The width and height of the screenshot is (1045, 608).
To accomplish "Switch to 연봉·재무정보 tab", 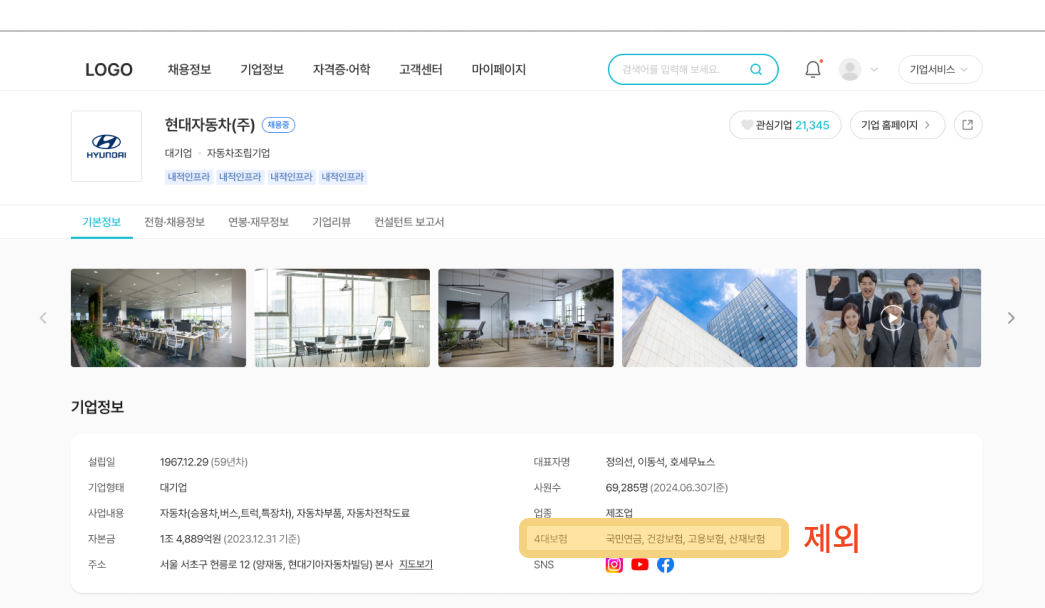I will tap(258, 222).
